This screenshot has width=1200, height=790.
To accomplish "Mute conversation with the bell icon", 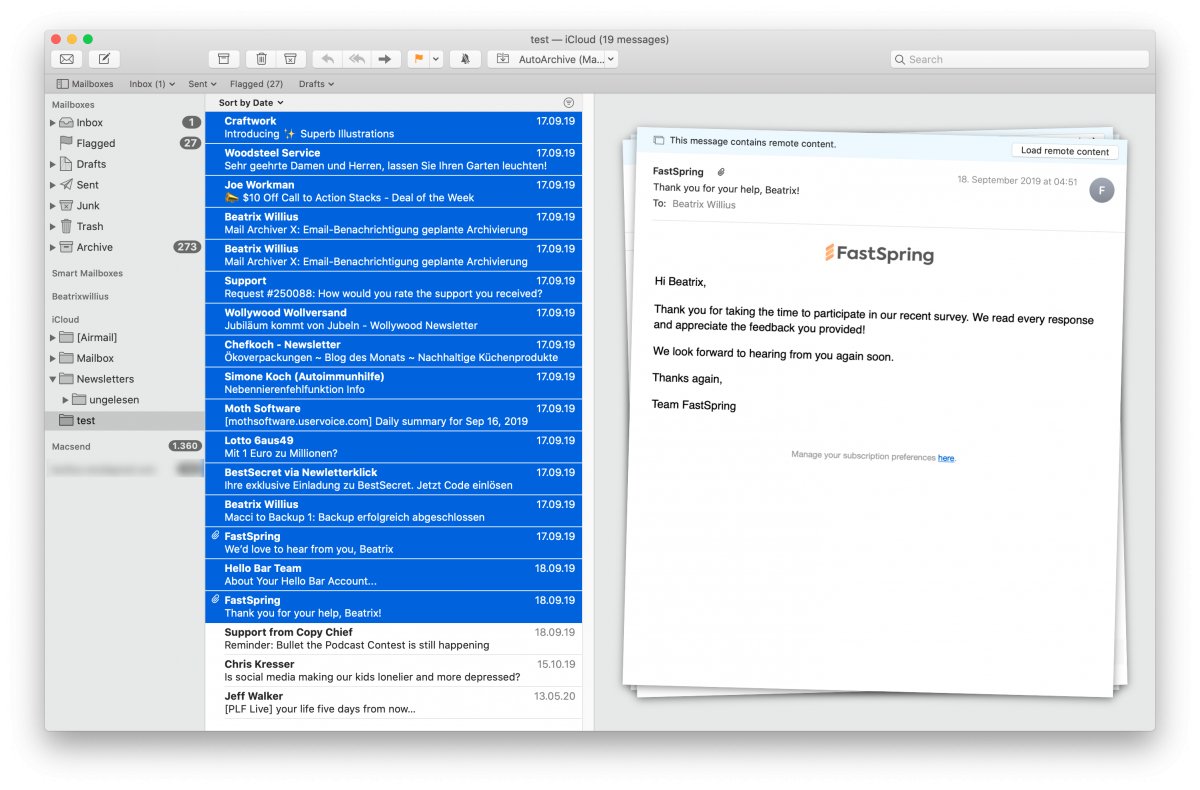I will pos(464,59).
